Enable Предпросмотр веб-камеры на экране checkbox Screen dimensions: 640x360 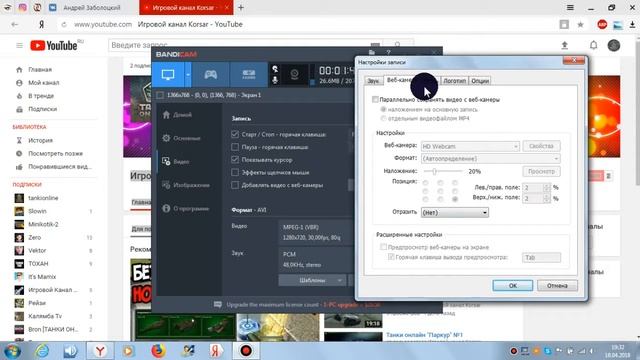pos(383,247)
